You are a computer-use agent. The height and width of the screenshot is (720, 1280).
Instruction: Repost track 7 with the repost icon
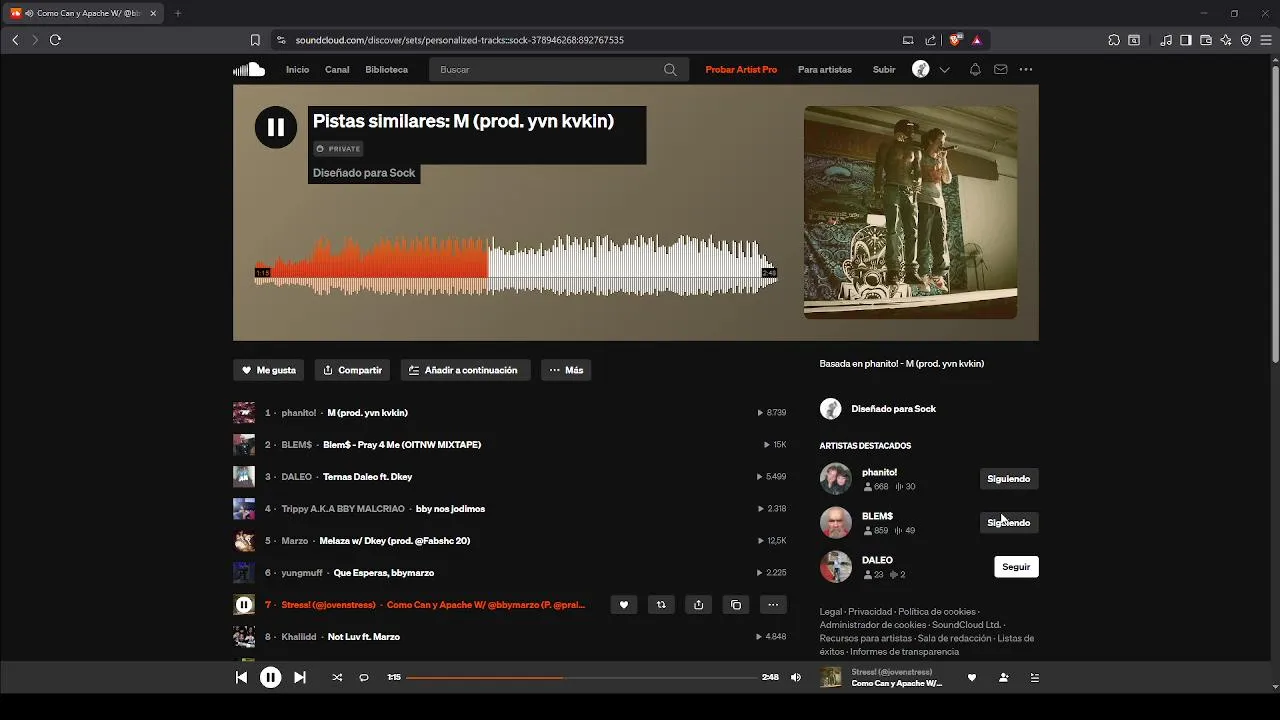point(661,605)
